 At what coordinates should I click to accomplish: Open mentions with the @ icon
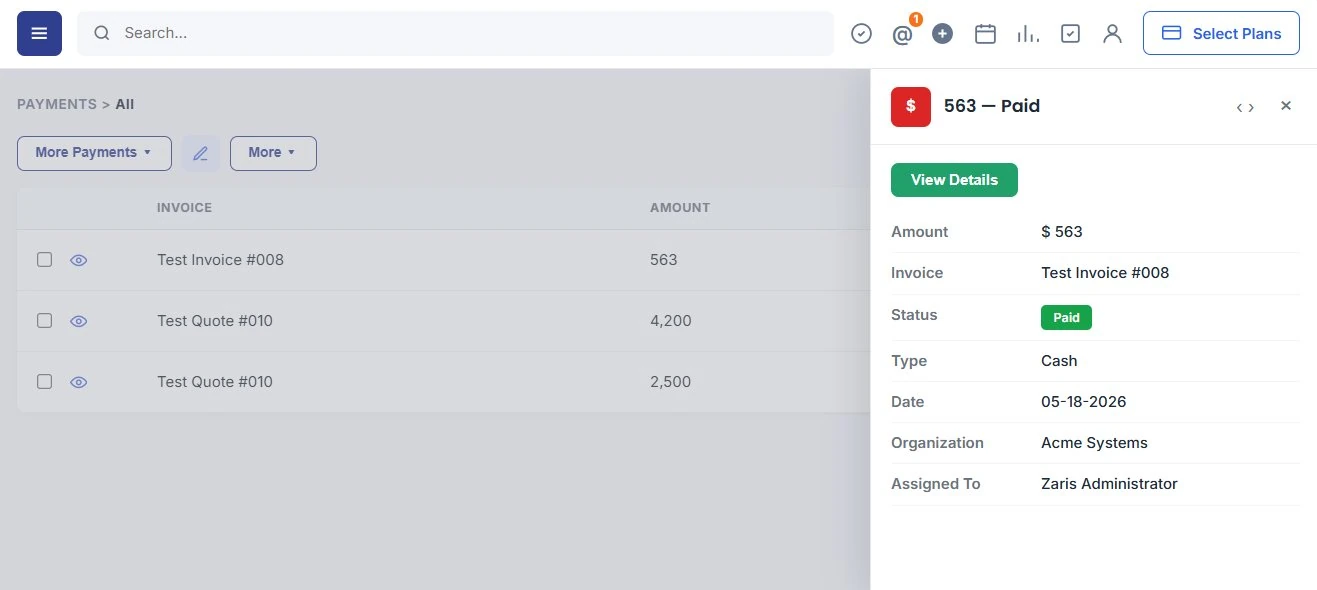point(902,34)
